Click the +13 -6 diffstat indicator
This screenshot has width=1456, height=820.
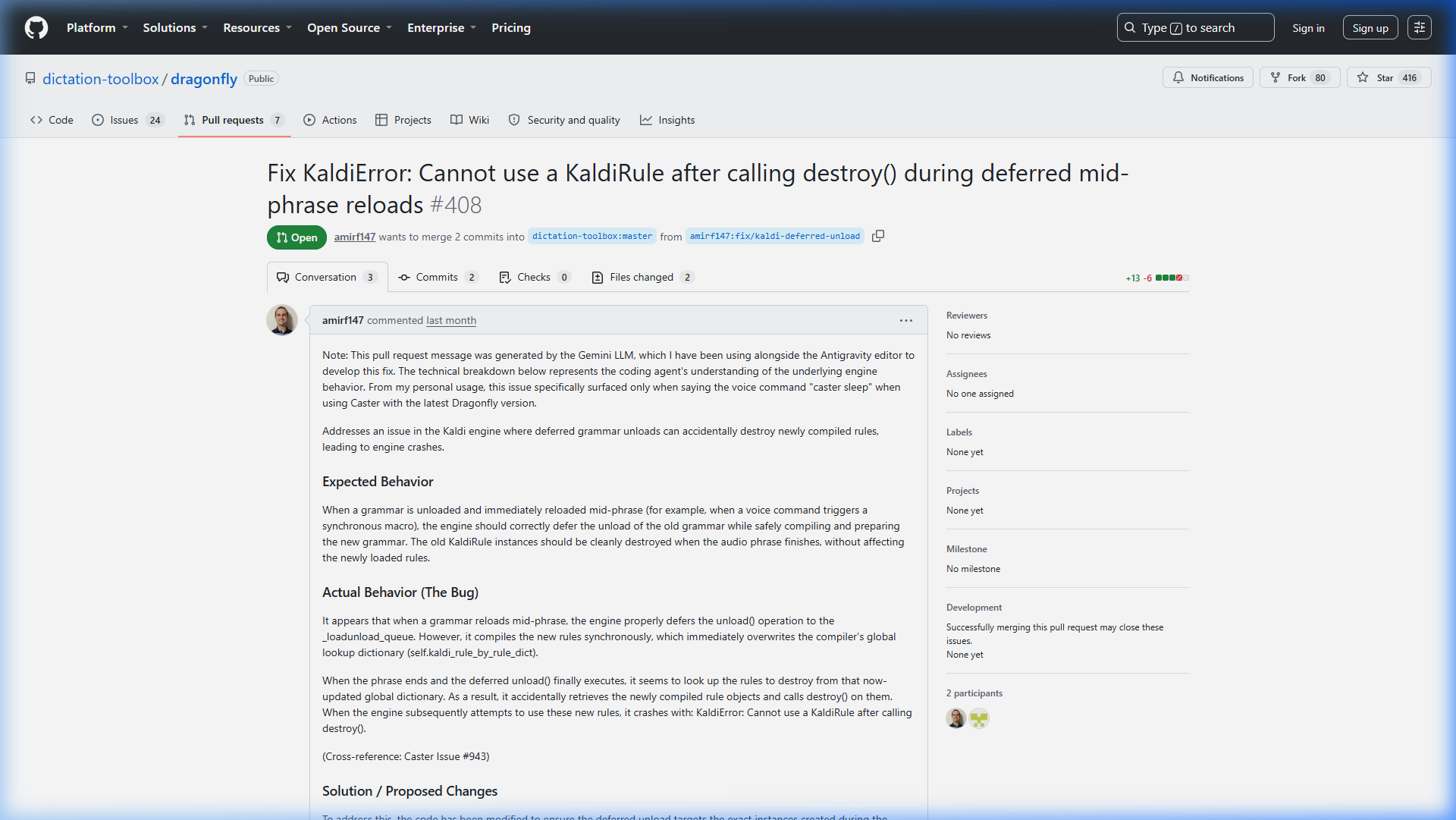pos(1157,278)
